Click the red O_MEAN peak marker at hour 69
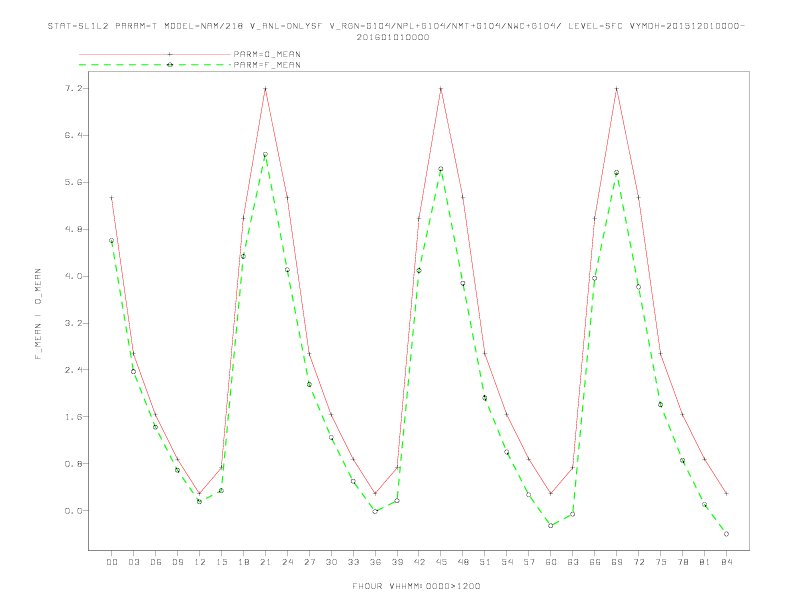This screenshot has height=612, width=792. coord(617,89)
